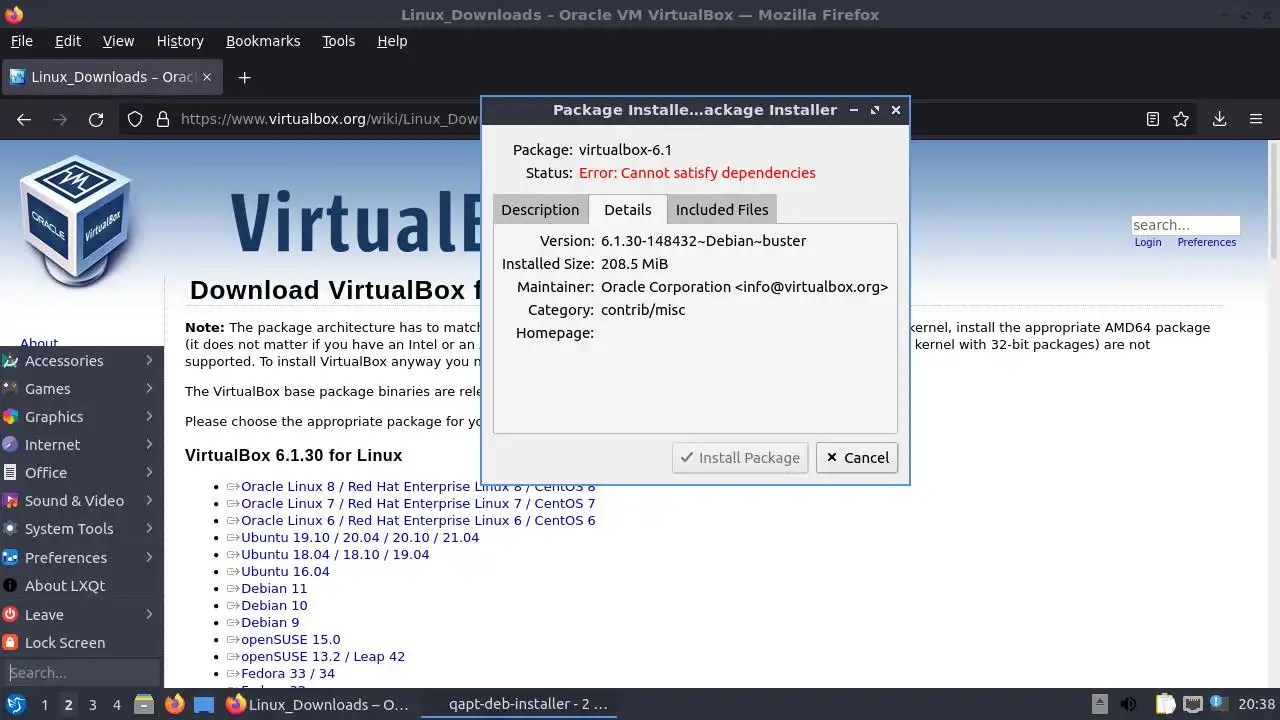
Task: Expand the Games submenu
Action: (80, 388)
